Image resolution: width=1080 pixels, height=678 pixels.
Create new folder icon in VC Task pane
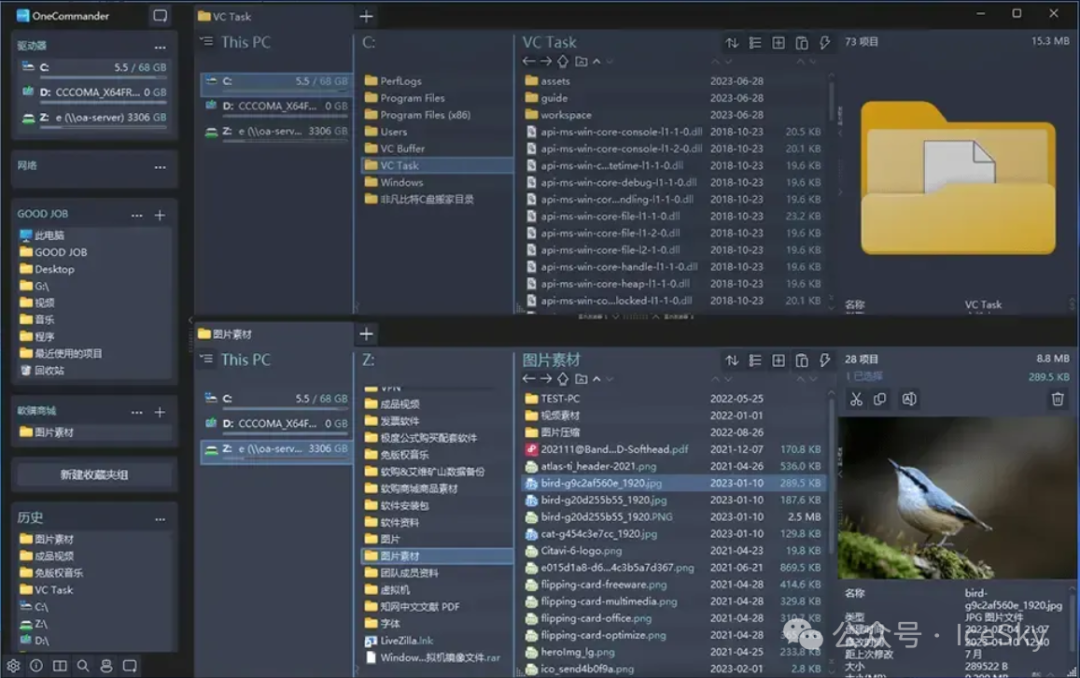[581, 62]
